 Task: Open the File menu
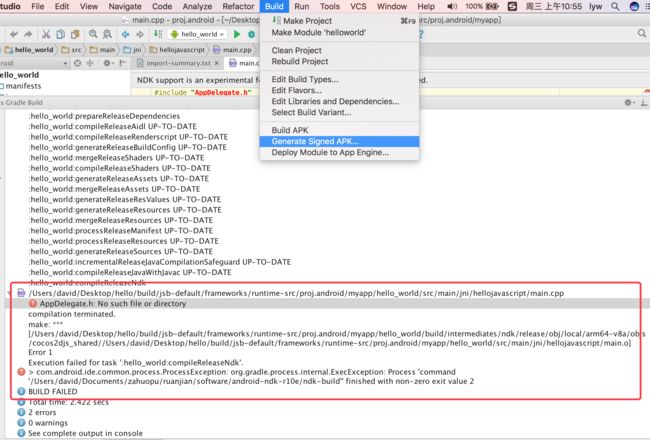38,6
